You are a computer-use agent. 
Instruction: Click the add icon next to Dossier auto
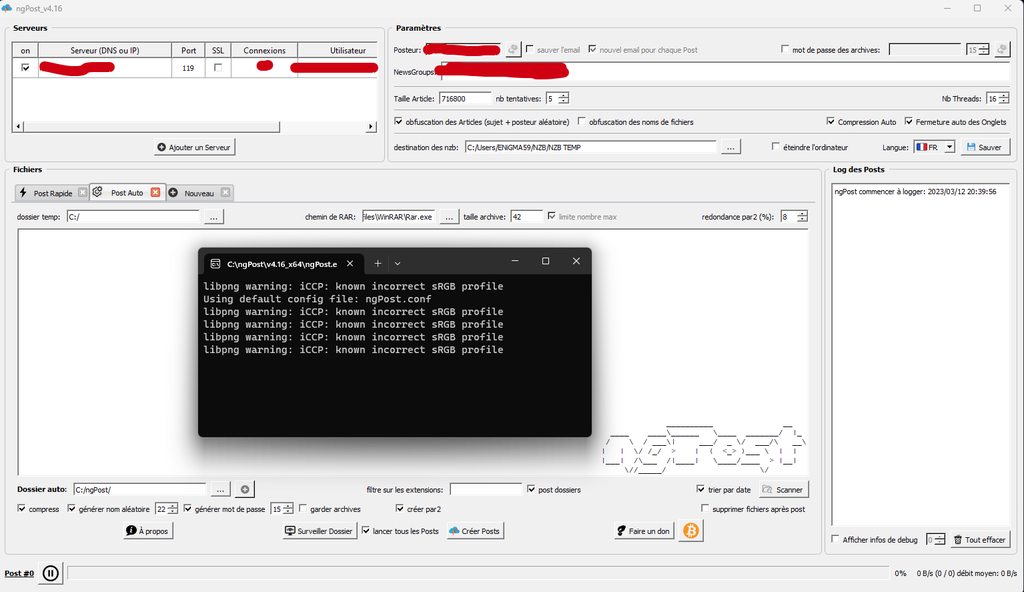click(x=244, y=489)
